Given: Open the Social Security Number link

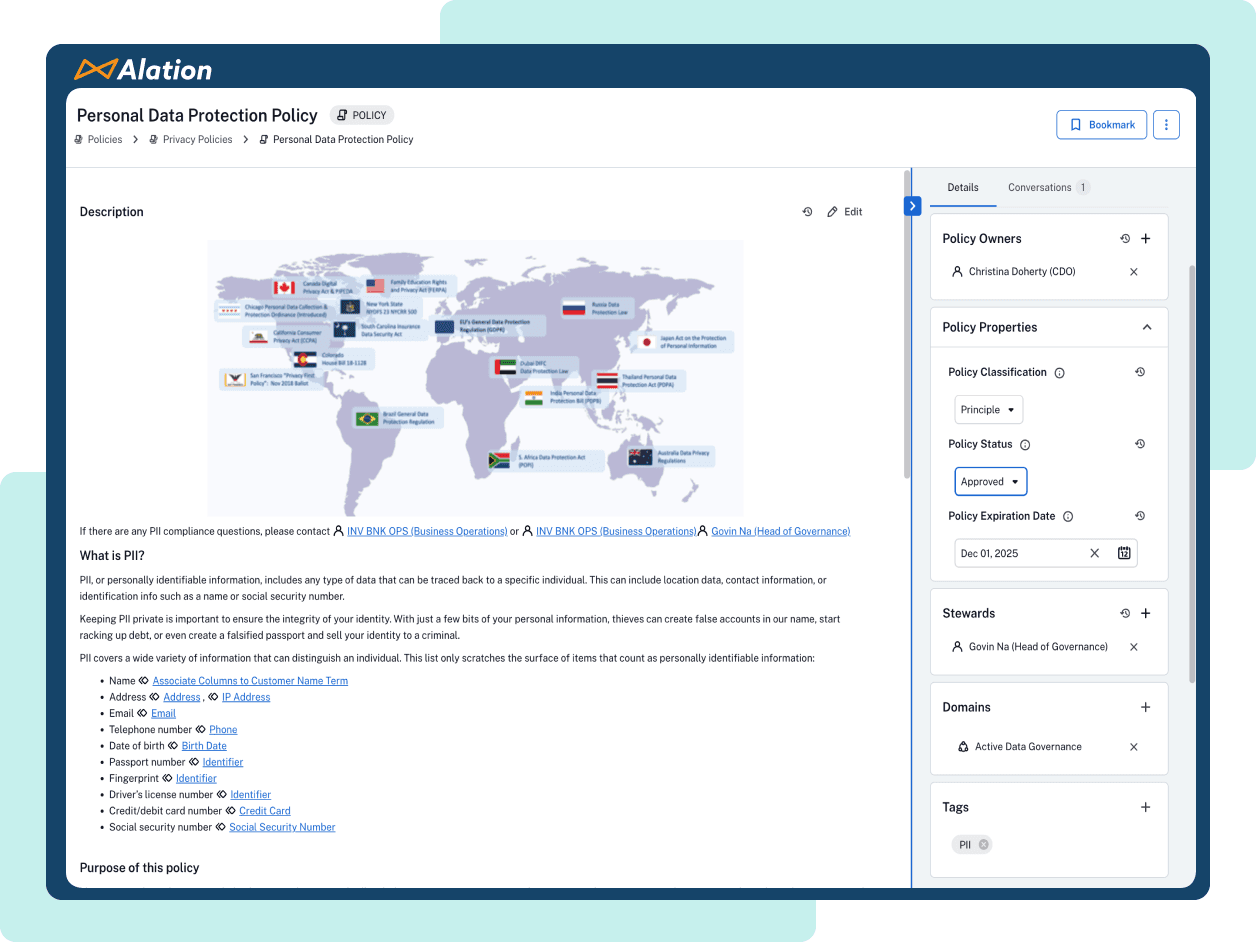Looking at the screenshot, I should 282,827.
